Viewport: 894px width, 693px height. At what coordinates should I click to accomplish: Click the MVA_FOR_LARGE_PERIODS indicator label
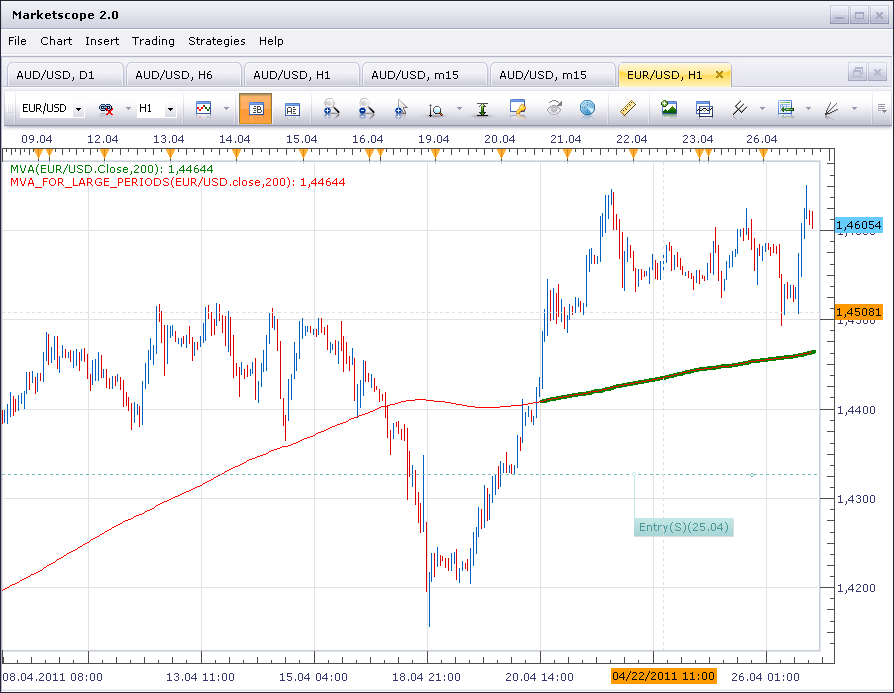177,182
